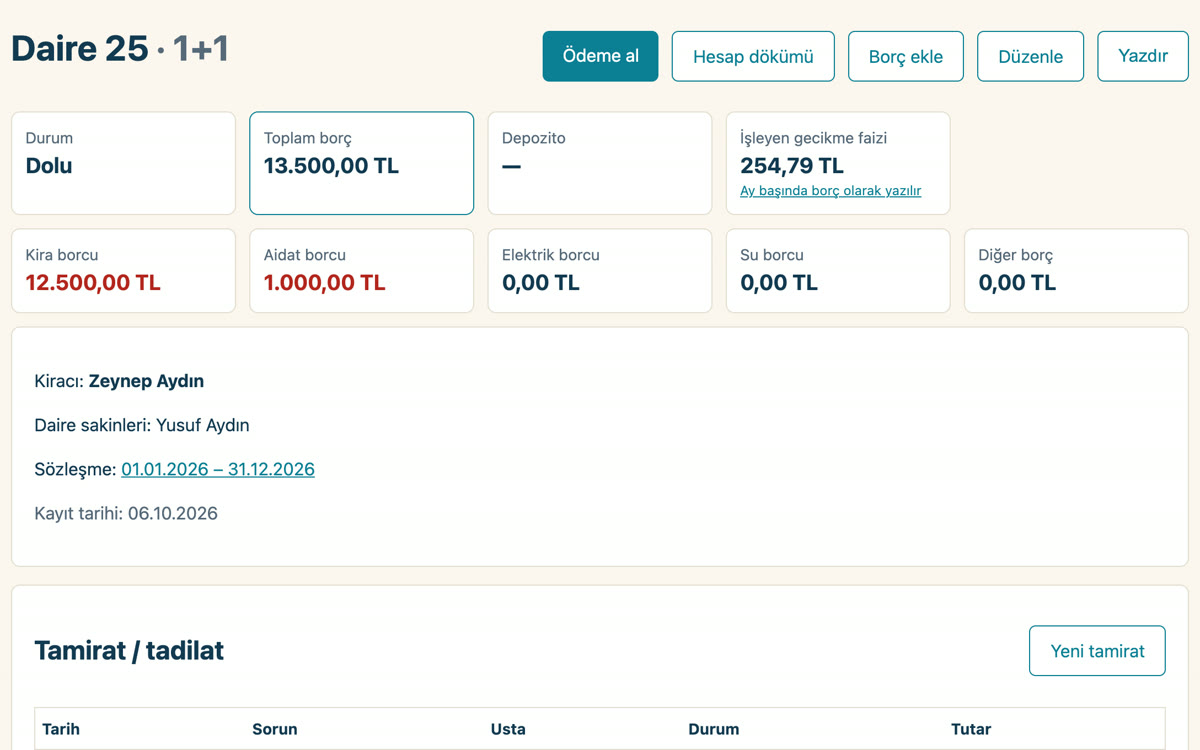Viewport: 1200px width, 750px height.
Task: Click the tenant name Zeynep Aydın
Action: (146, 381)
